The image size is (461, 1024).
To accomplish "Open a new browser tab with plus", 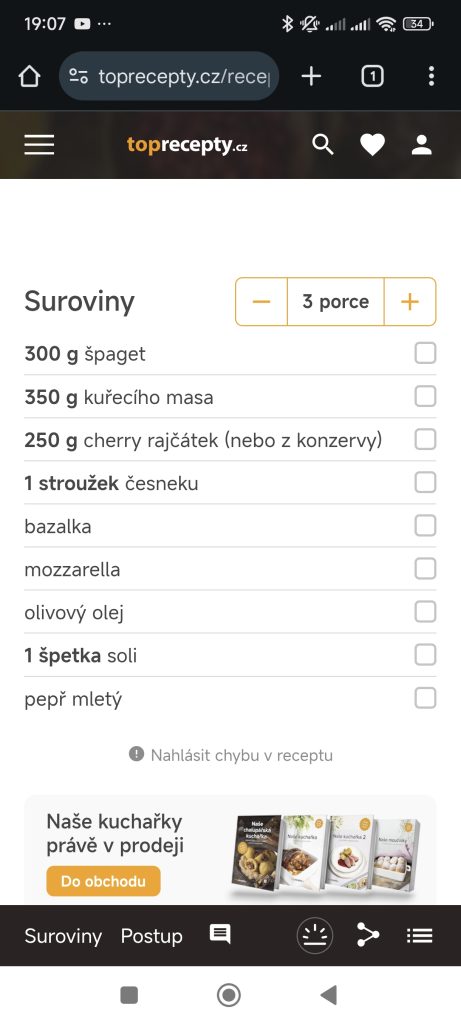I will pyautogui.click(x=311, y=76).
